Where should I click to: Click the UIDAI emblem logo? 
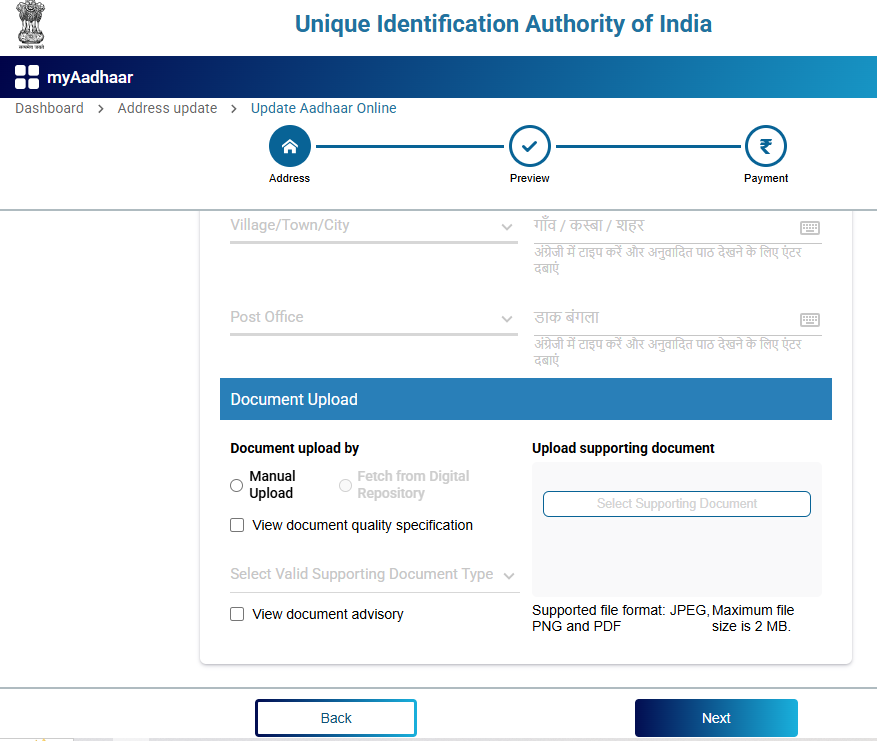coord(31,25)
